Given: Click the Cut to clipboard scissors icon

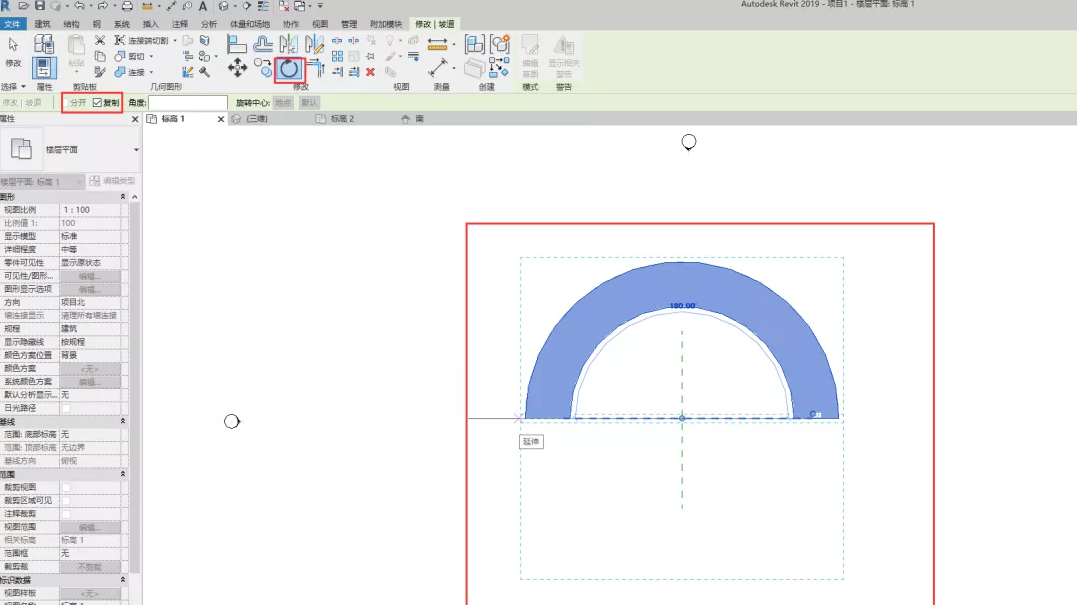Looking at the screenshot, I should tap(100, 41).
